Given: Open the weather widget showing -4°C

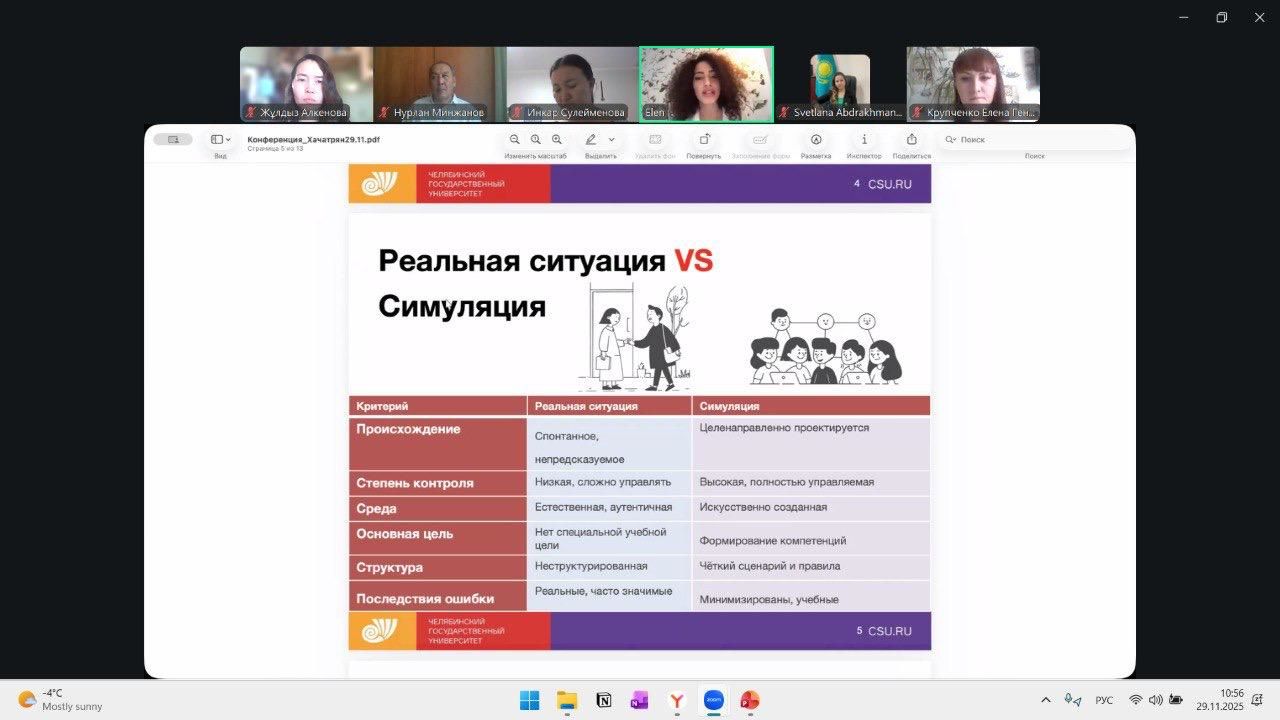Looking at the screenshot, I should pyautogui.click(x=60, y=699).
